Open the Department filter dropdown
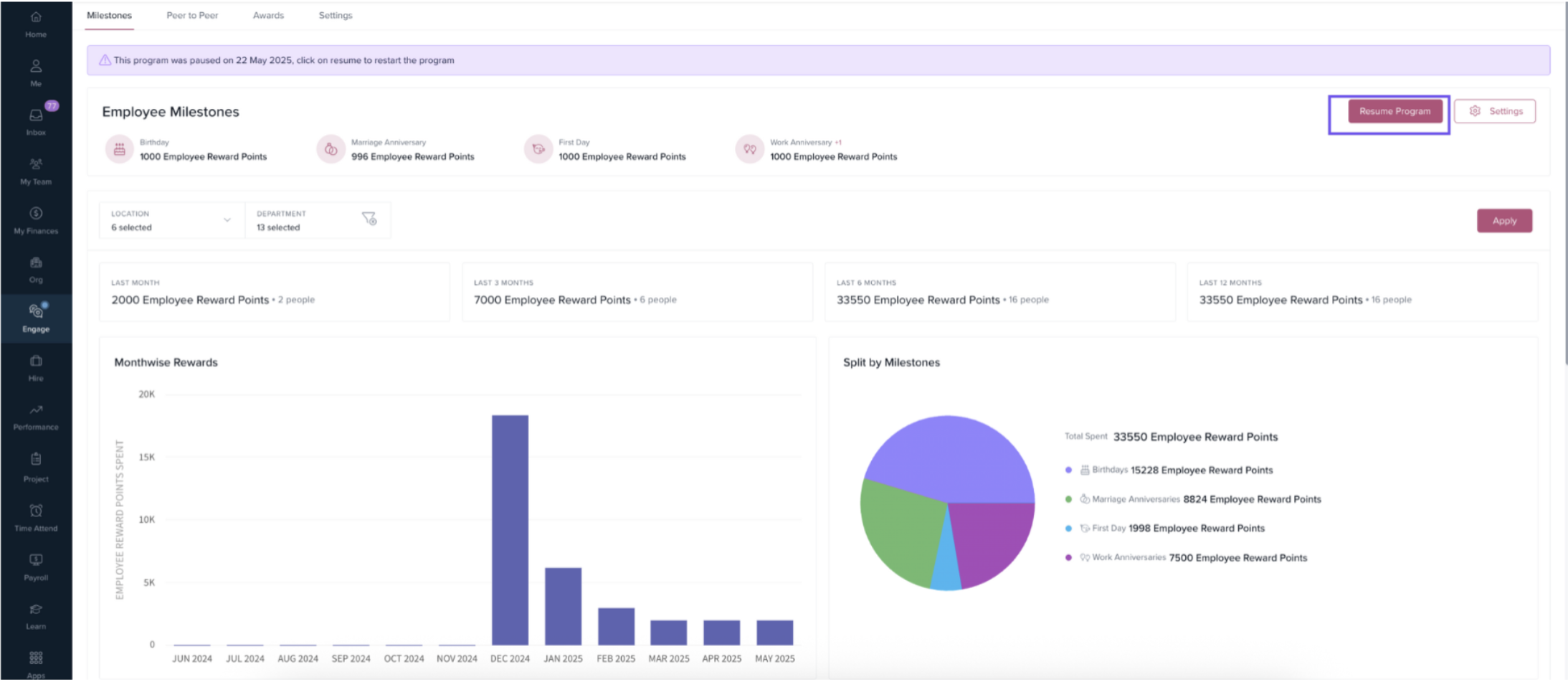The image size is (1568, 682). tap(305, 220)
